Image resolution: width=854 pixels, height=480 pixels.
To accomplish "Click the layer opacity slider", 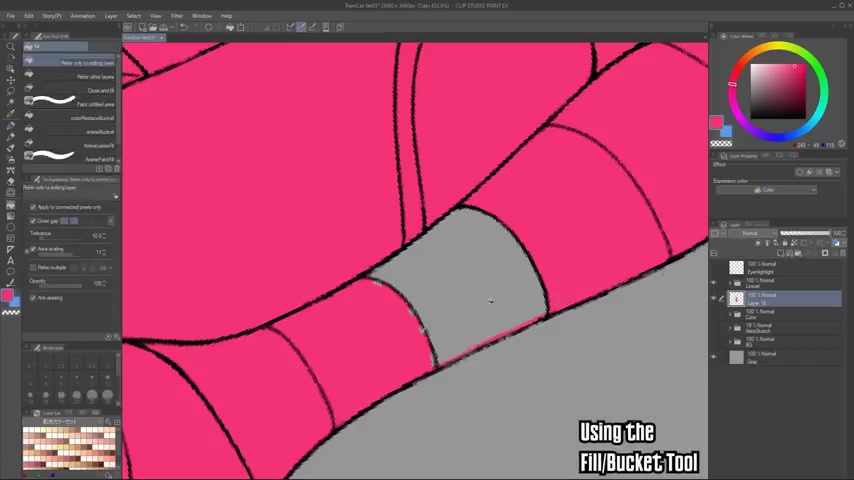I will (805, 233).
